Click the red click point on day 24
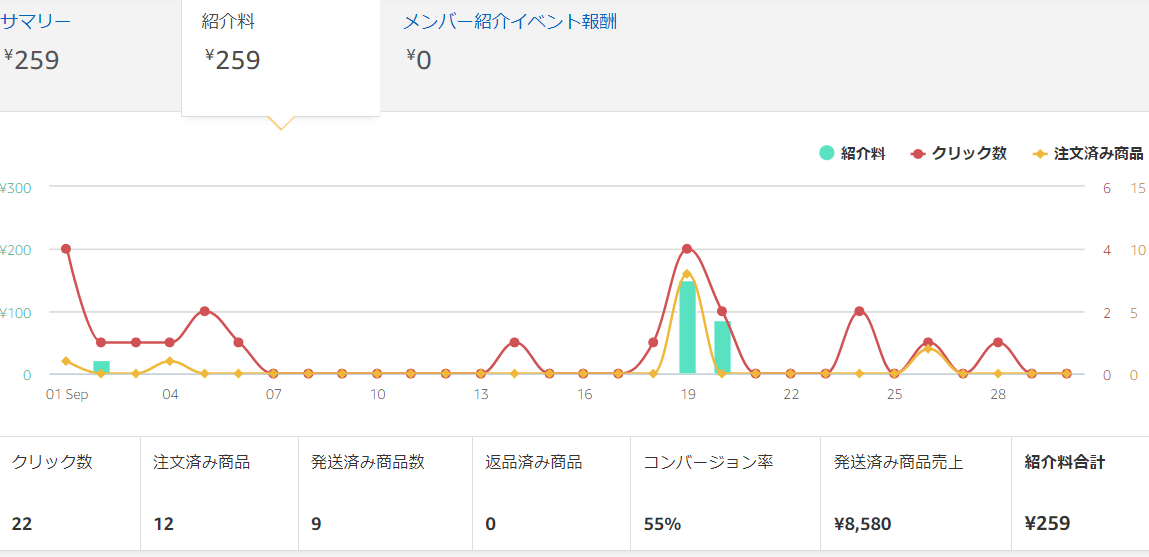The width and height of the screenshot is (1149, 557). (x=860, y=311)
